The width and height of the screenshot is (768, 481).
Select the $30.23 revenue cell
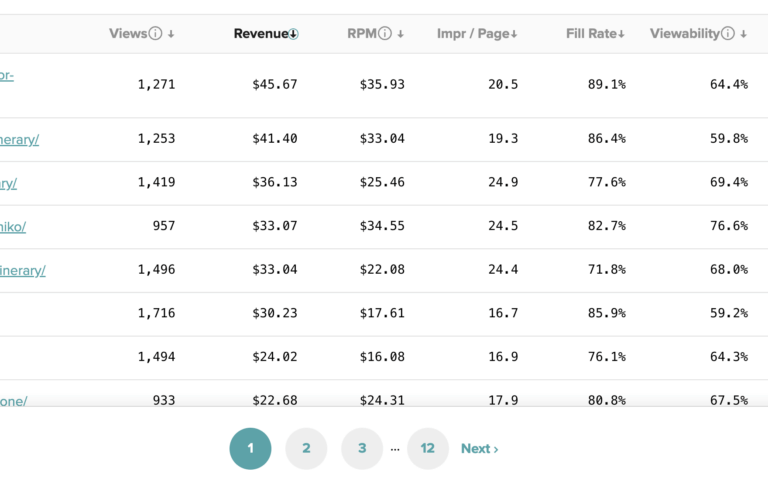[x=275, y=313]
